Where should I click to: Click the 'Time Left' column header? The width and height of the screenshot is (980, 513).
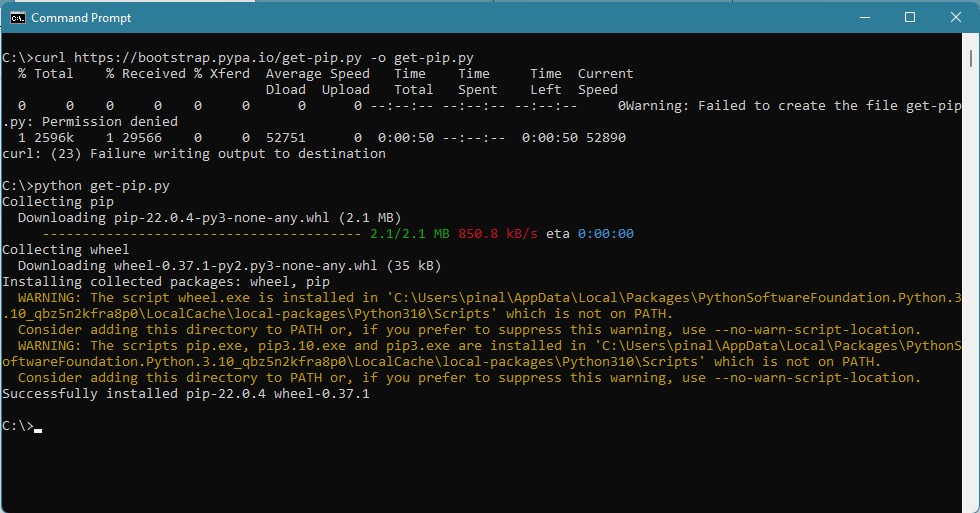[546, 82]
